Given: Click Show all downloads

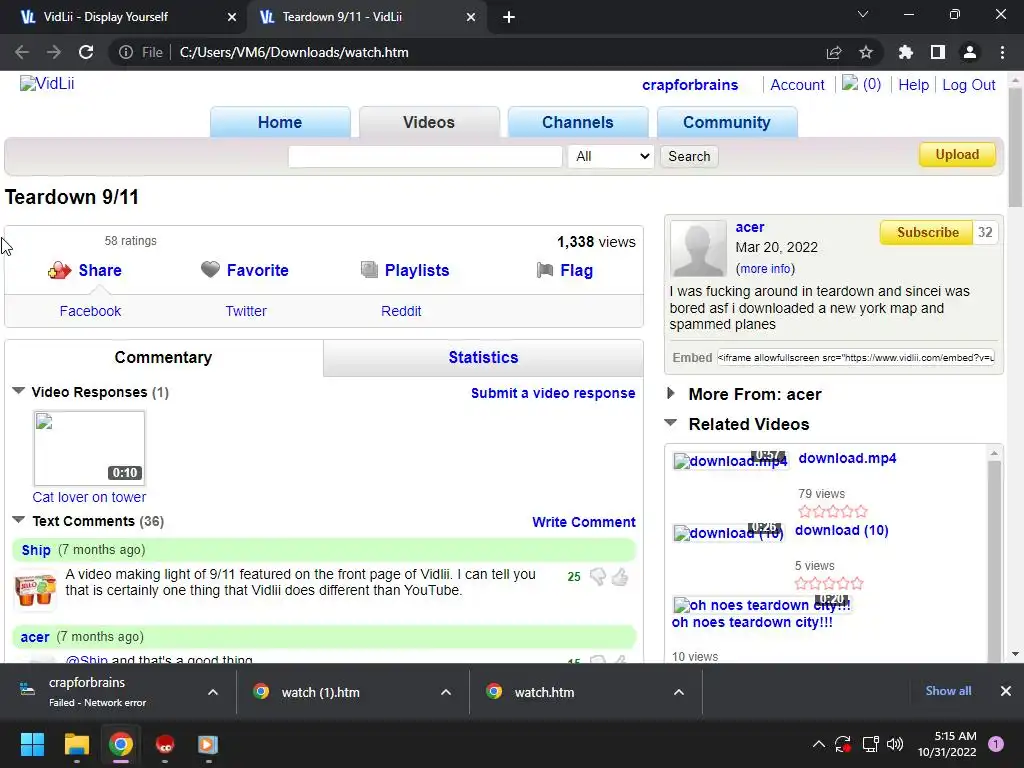Looking at the screenshot, I should [948, 691].
